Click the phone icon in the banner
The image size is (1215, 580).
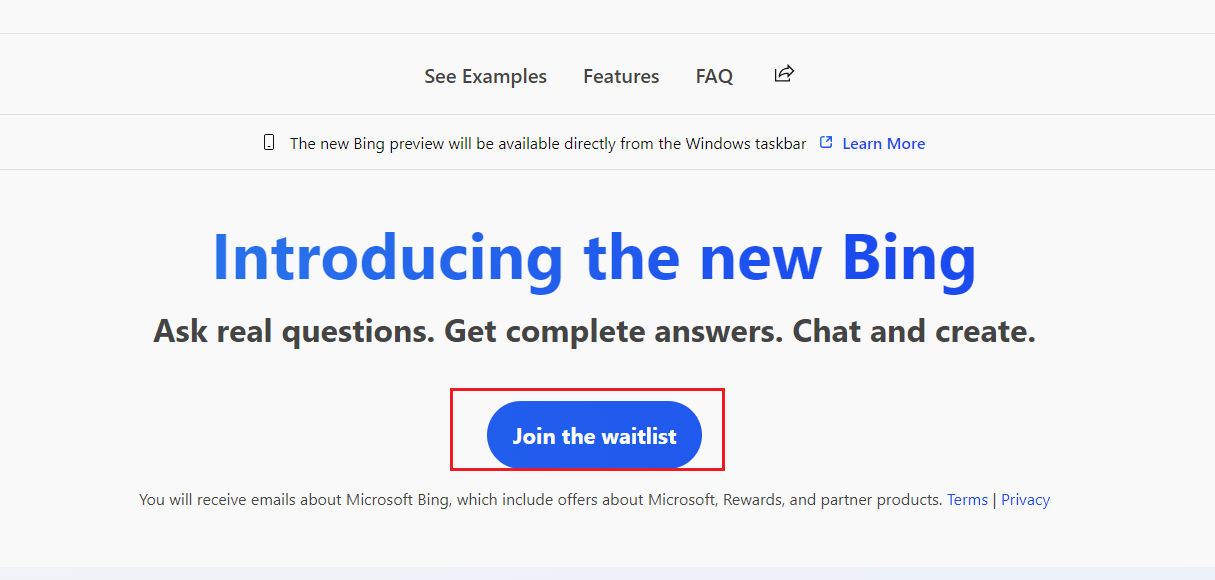coord(269,143)
